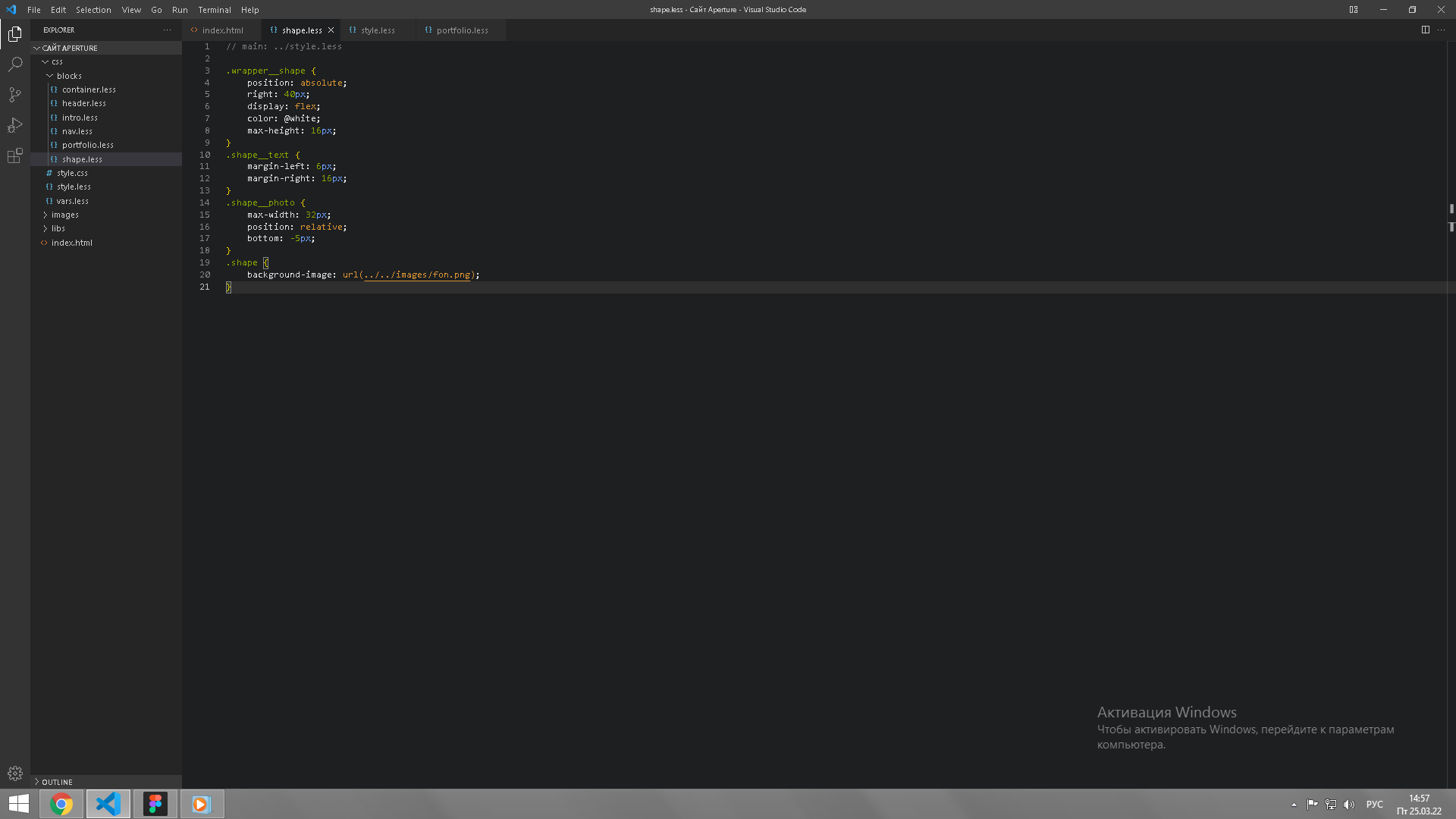The width and height of the screenshot is (1456, 819).
Task: Open editor more actions menu
Action: click(1441, 30)
